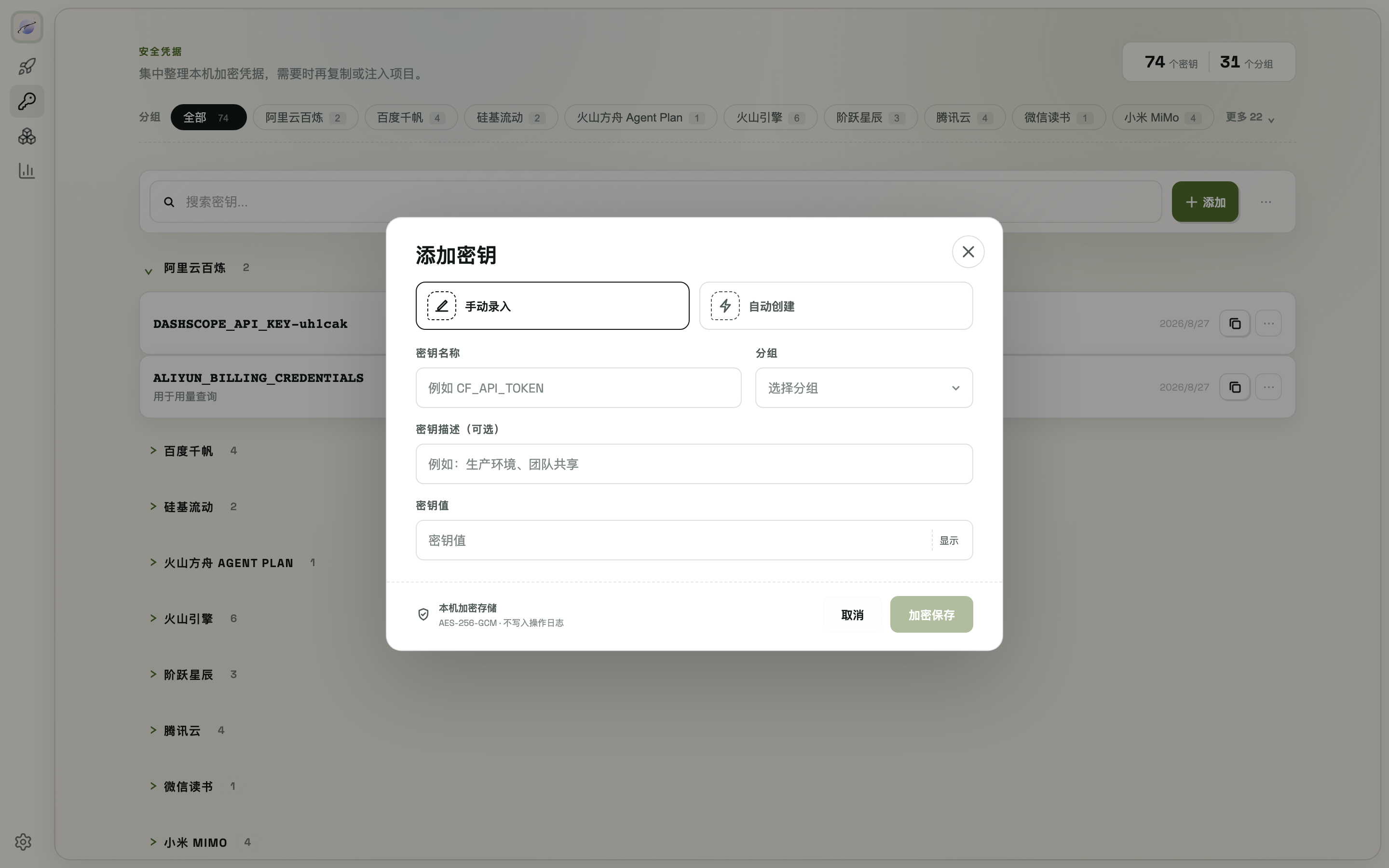Screen dimensions: 1389x868
Task: Filter by 小米 MiMo chip
Action: pos(1163,117)
